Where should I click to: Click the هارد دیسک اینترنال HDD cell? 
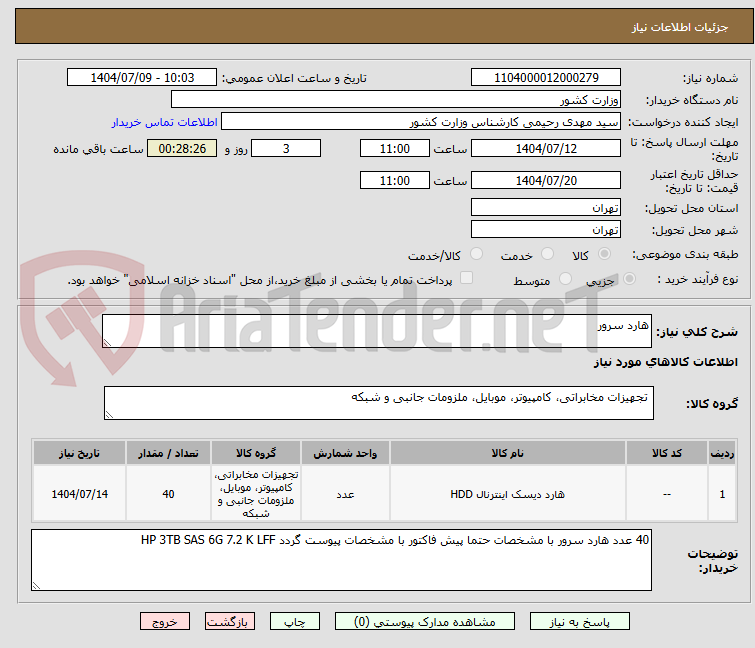508,494
